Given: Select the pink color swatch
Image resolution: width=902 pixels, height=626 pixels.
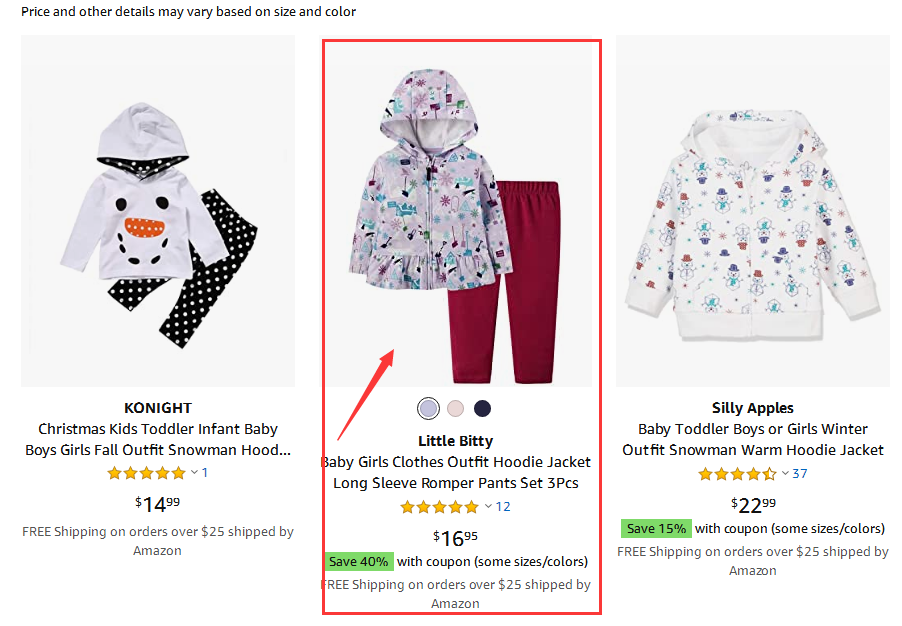Looking at the screenshot, I should click(456, 408).
